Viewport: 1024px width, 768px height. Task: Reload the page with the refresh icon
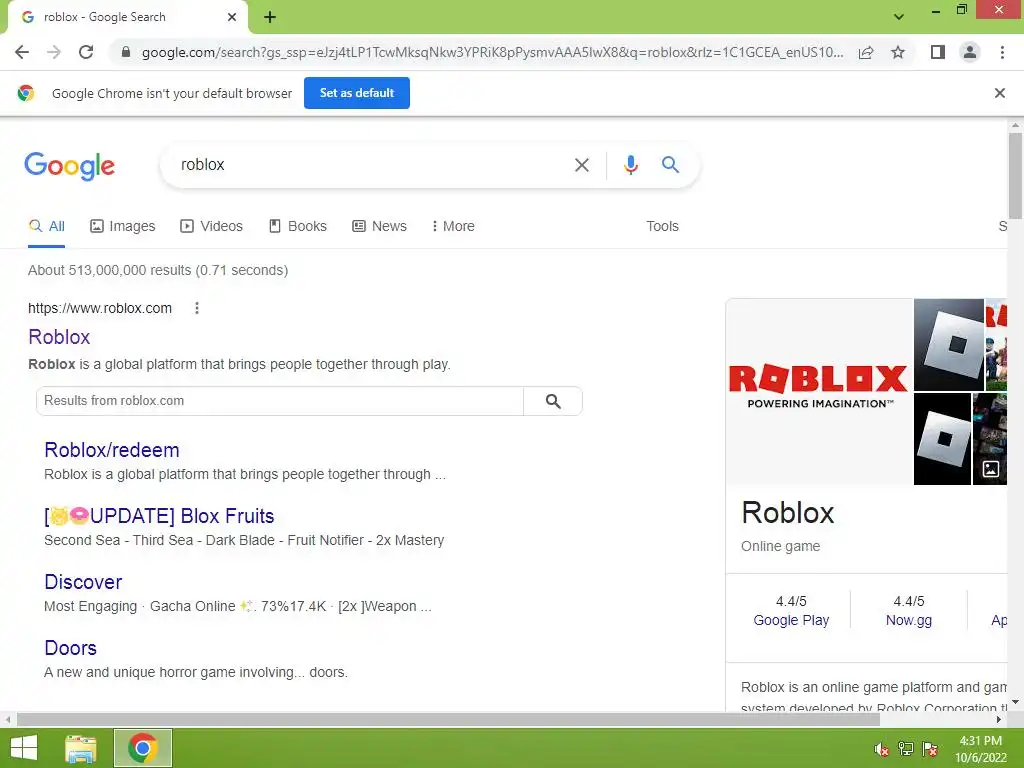click(86, 52)
